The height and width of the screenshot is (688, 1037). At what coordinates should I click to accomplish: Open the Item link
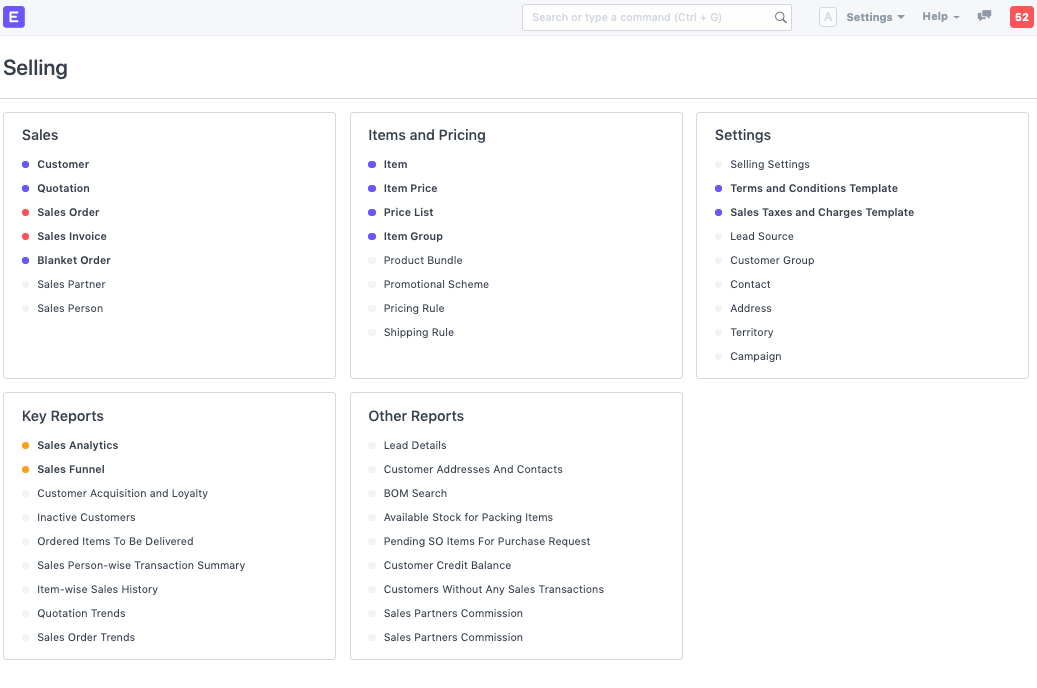pyautogui.click(x=395, y=164)
